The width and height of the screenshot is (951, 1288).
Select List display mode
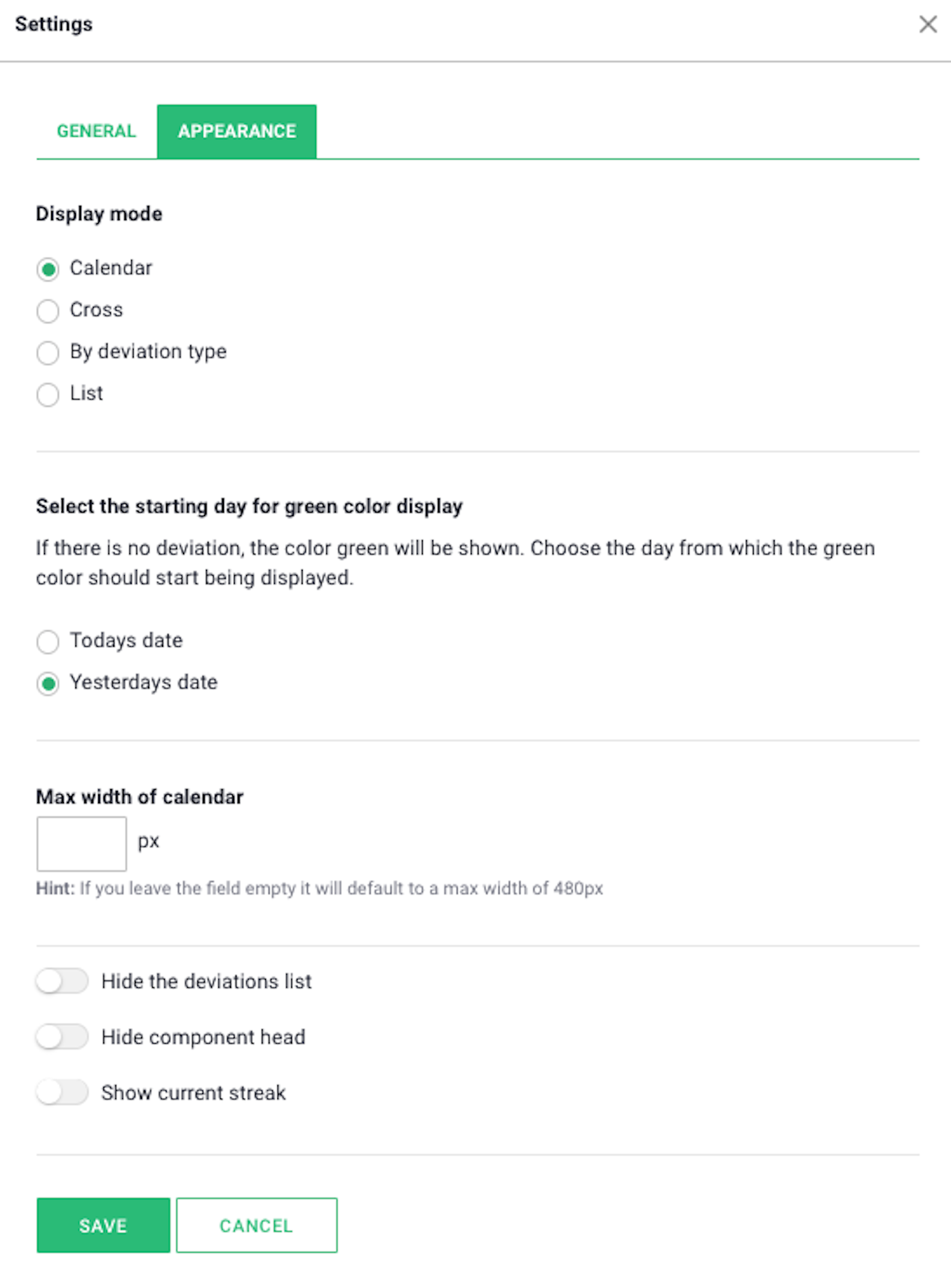coord(48,395)
